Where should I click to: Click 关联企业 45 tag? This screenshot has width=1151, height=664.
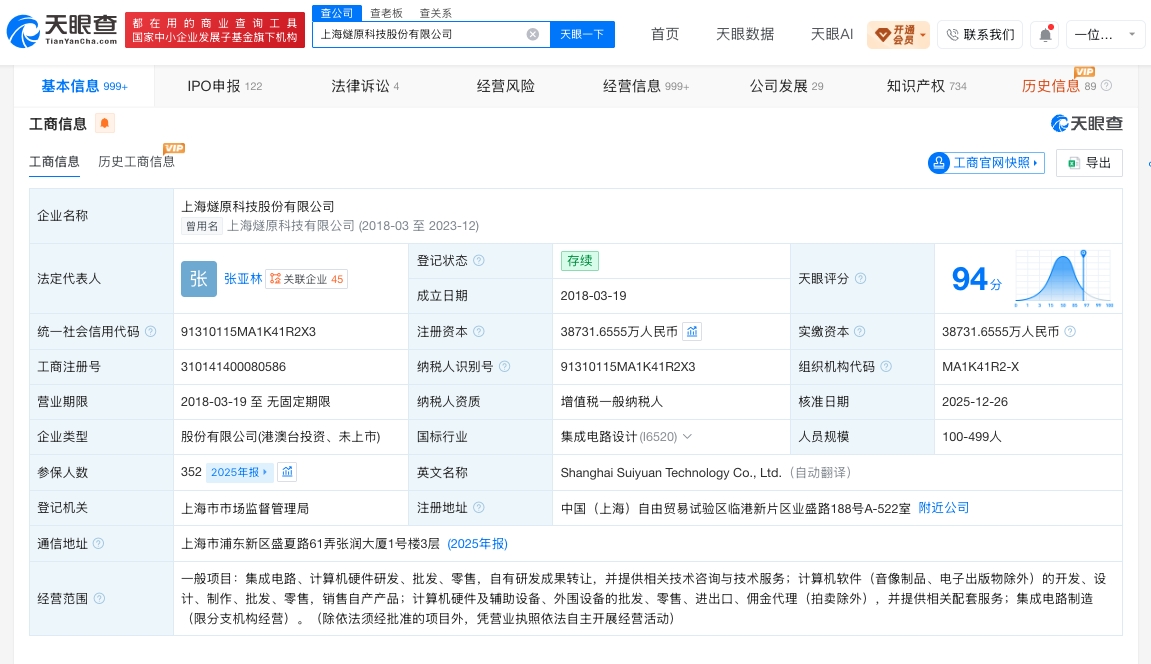pyautogui.click(x=306, y=279)
